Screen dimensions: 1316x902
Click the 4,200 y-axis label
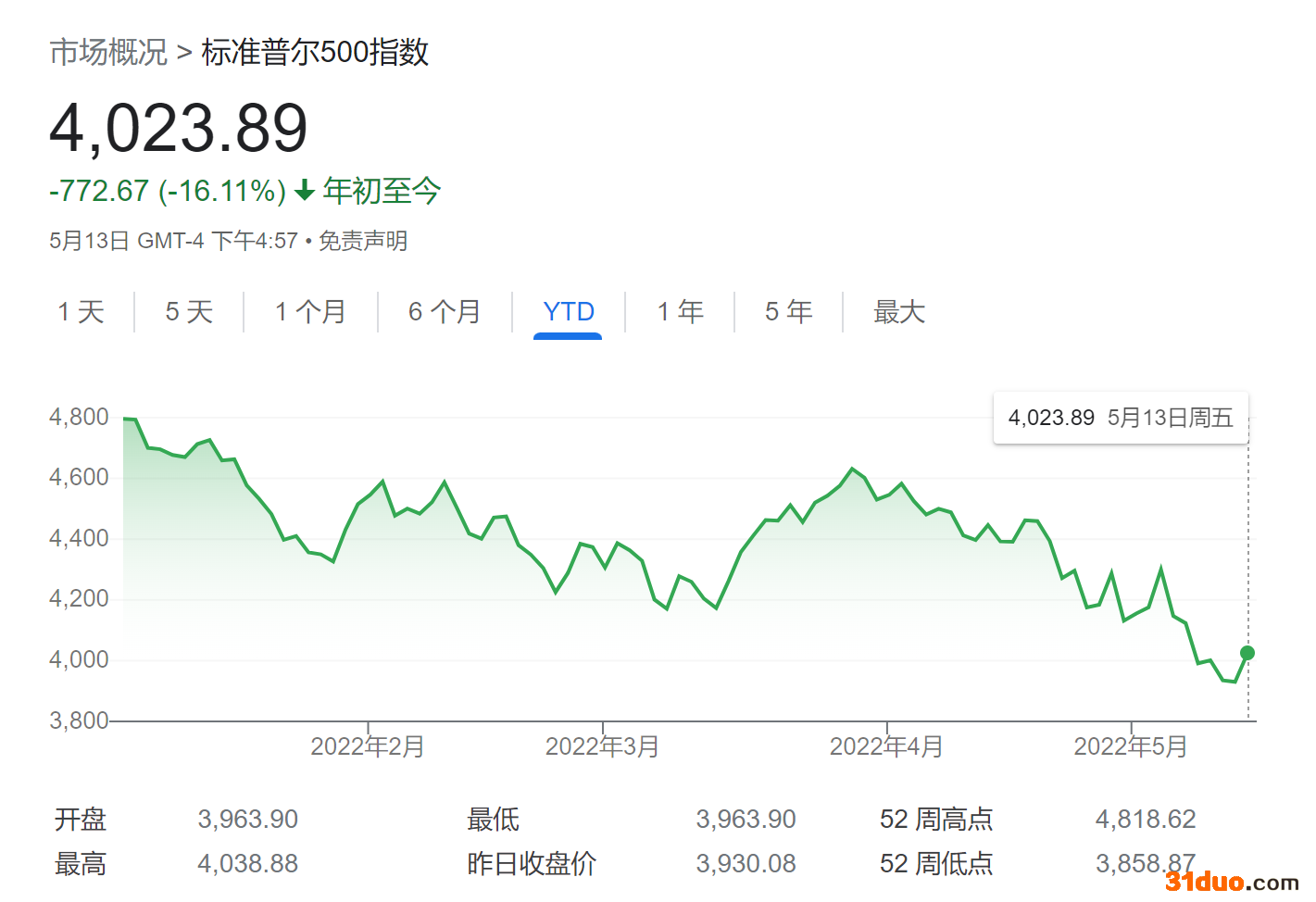79,599
